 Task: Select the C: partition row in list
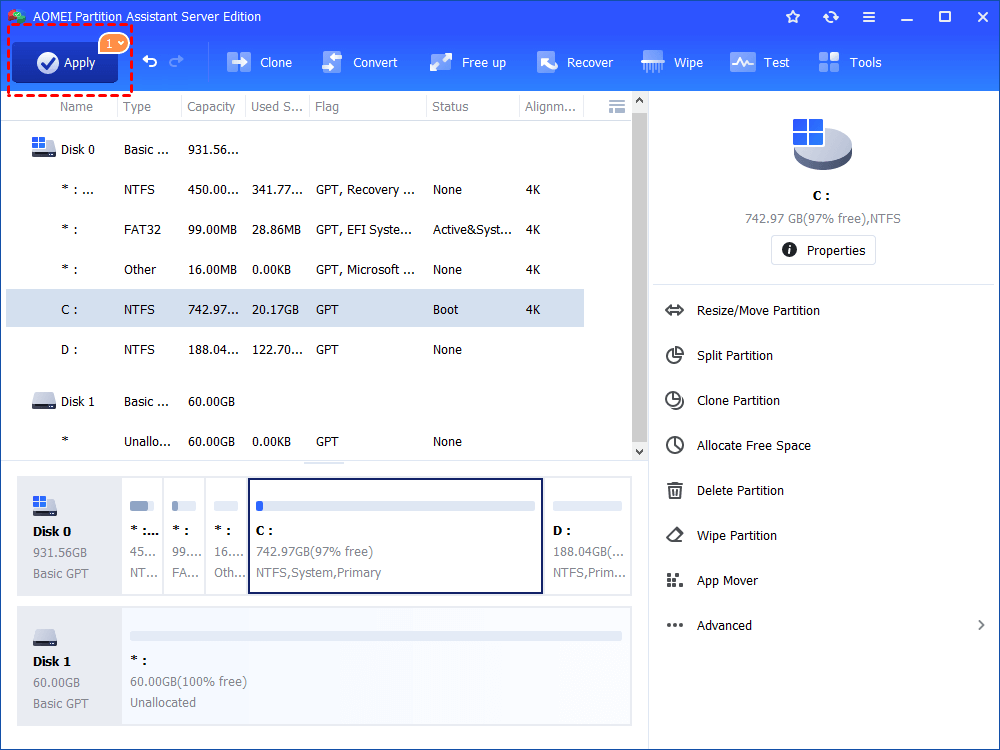click(x=295, y=309)
